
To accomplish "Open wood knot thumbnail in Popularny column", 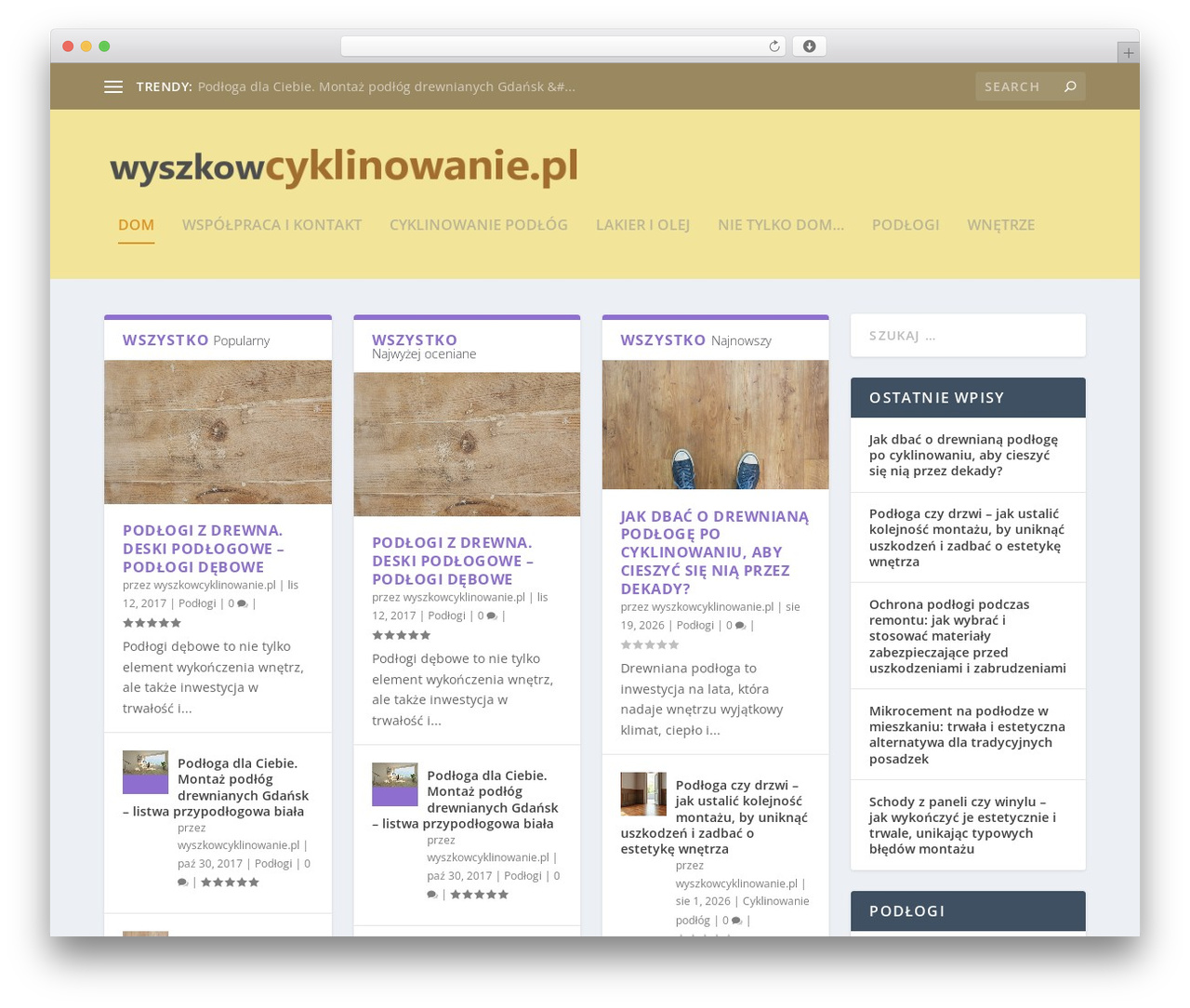I will [x=218, y=432].
